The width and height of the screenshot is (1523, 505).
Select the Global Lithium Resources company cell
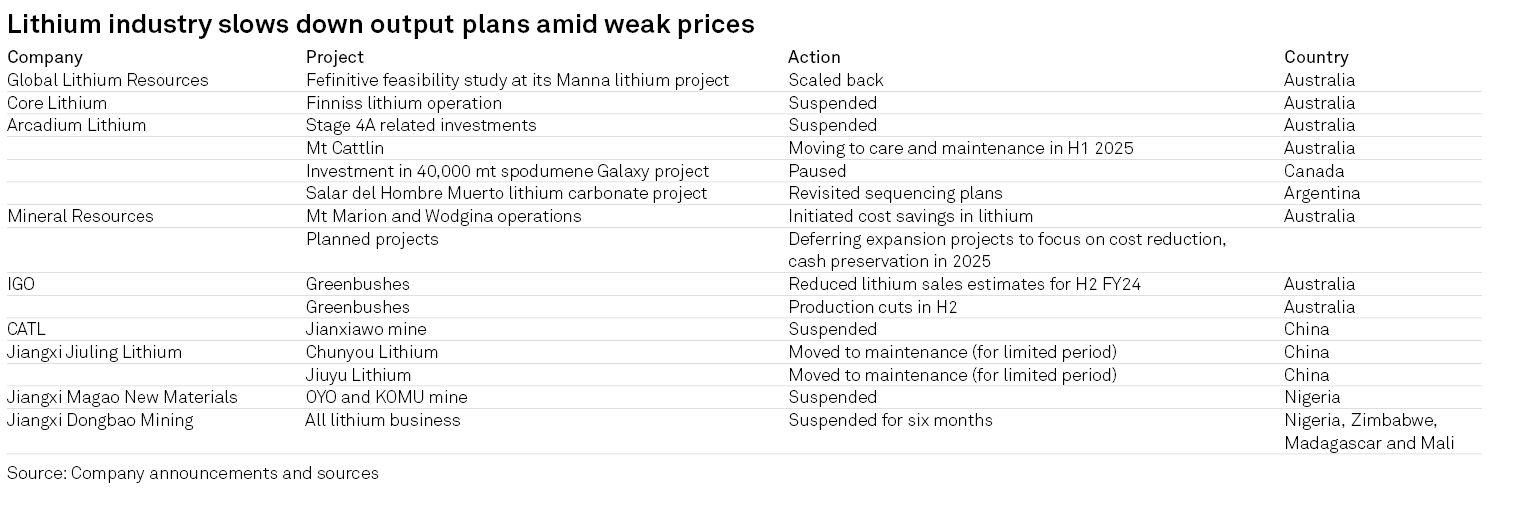click(108, 80)
